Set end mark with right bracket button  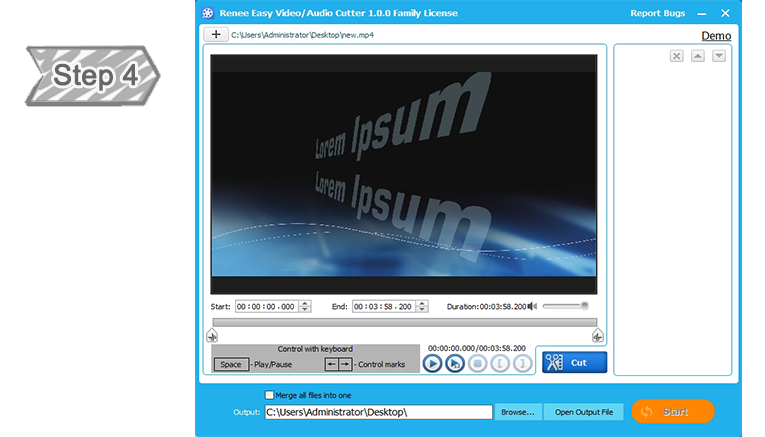click(x=521, y=364)
